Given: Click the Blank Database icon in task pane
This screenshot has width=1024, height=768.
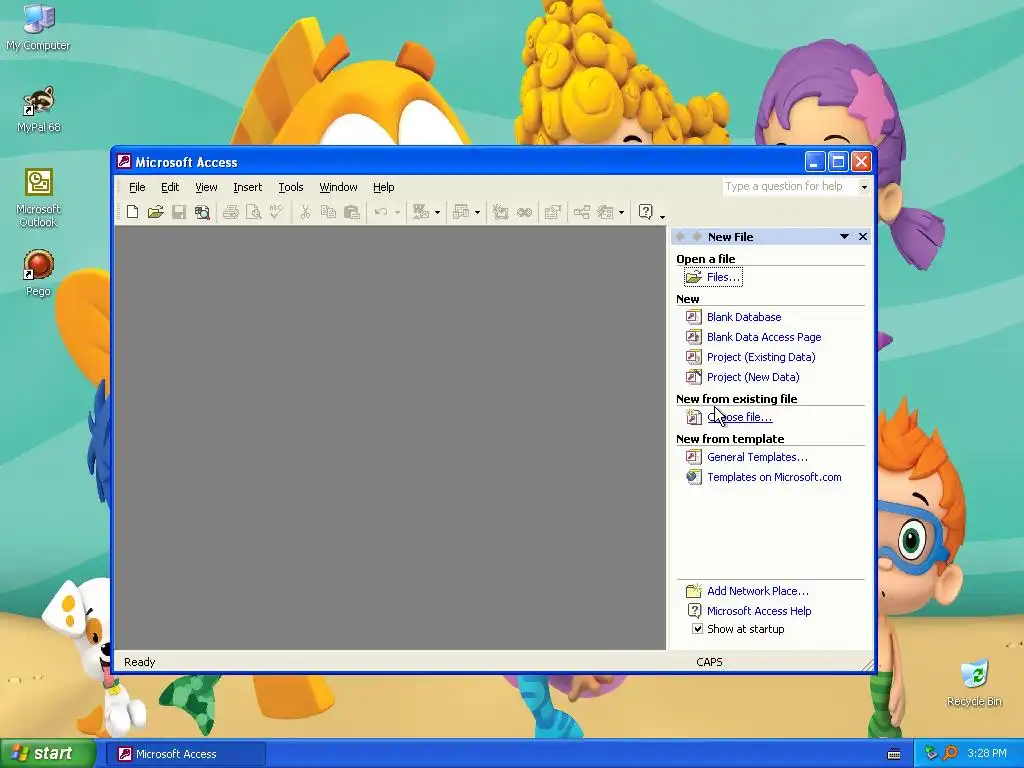Looking at the screenshot, I should click(694, 317).
